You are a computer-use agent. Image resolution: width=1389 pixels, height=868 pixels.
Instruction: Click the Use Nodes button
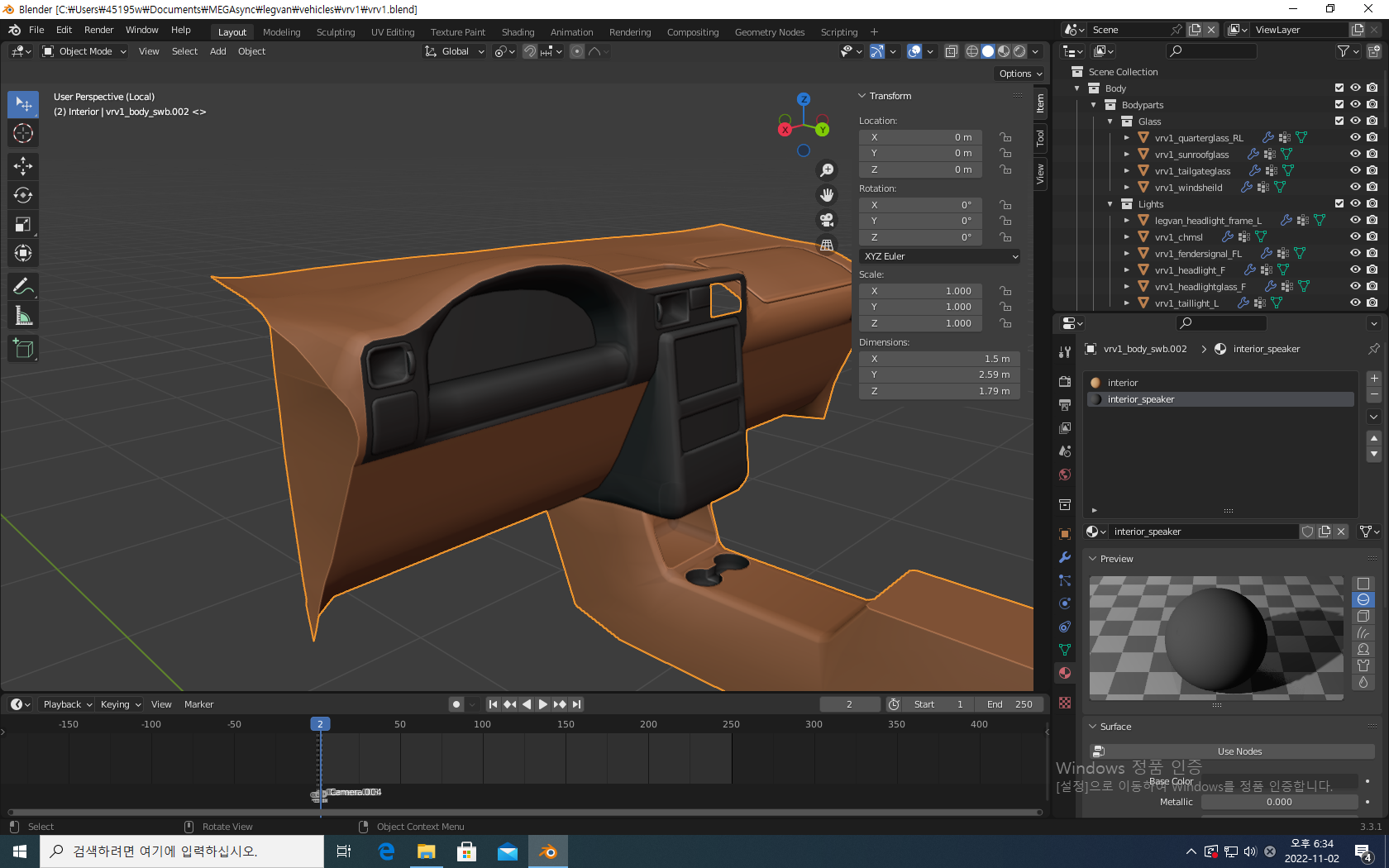[x=1239, y=751]
